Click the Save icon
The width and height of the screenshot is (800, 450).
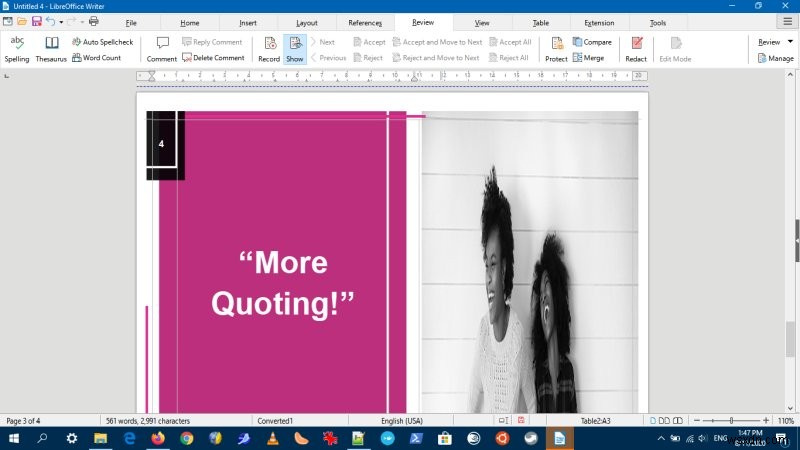pyautogui.click(x=36, y=21)
